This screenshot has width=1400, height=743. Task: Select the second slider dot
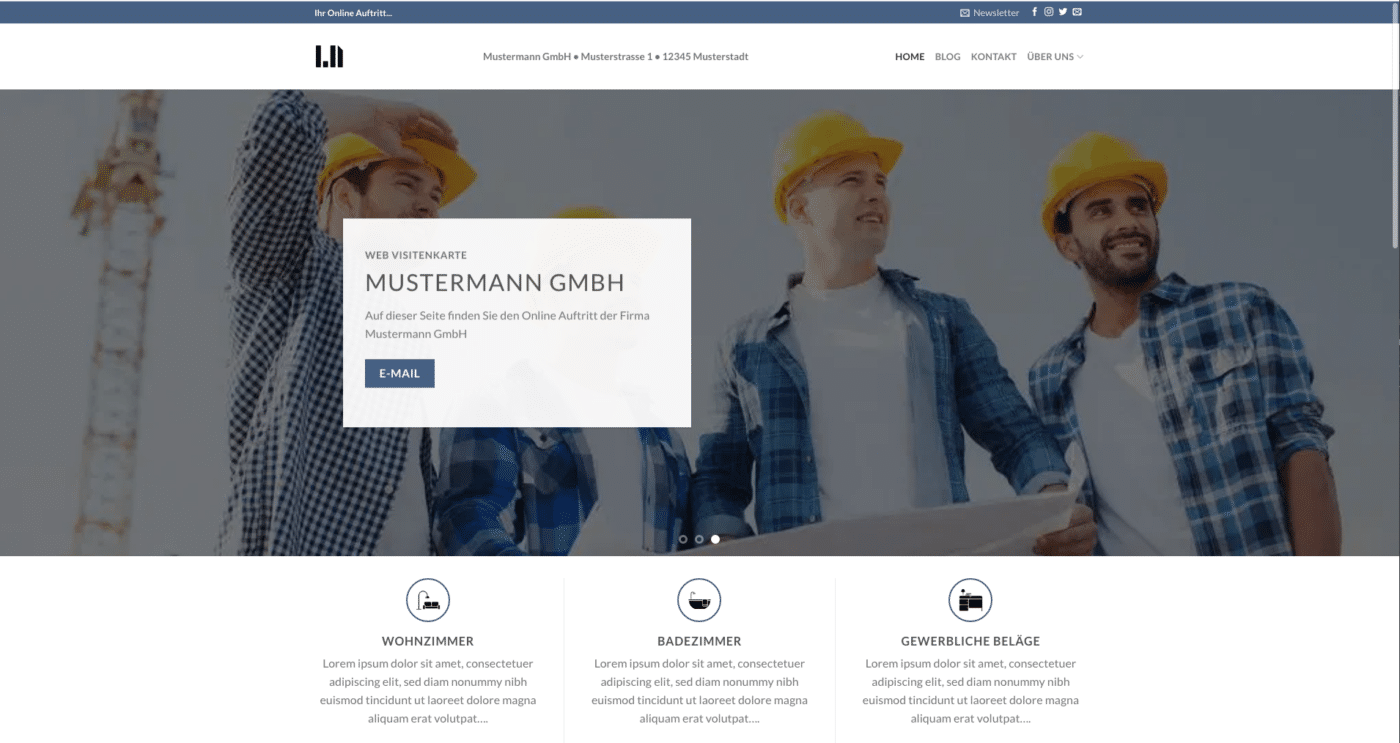[699, 539]
